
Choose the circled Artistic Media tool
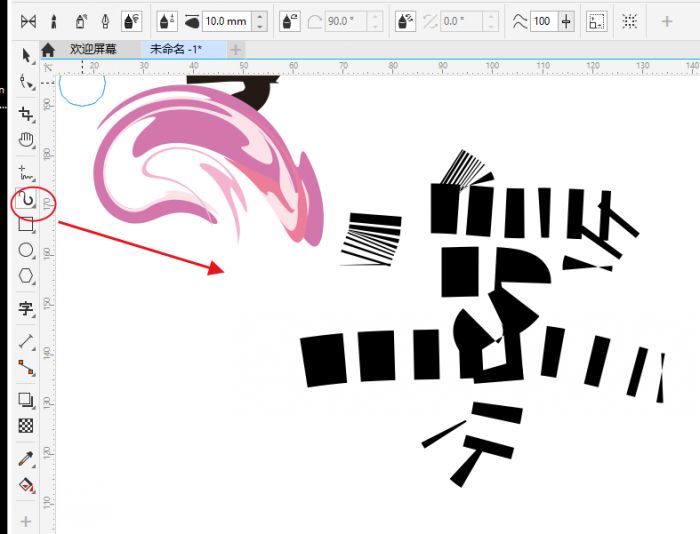coord(30,203)
